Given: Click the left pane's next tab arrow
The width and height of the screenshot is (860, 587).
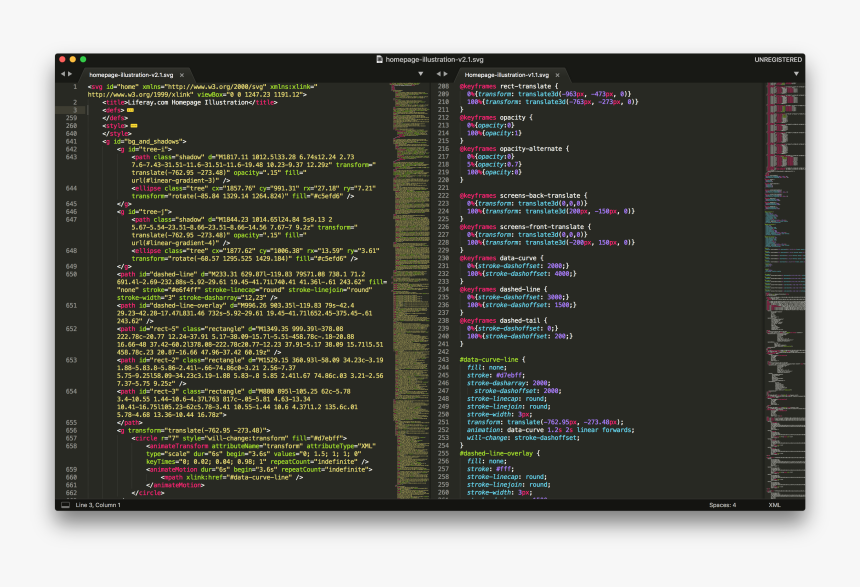Looking at the screenshot, I should (69, 74).
